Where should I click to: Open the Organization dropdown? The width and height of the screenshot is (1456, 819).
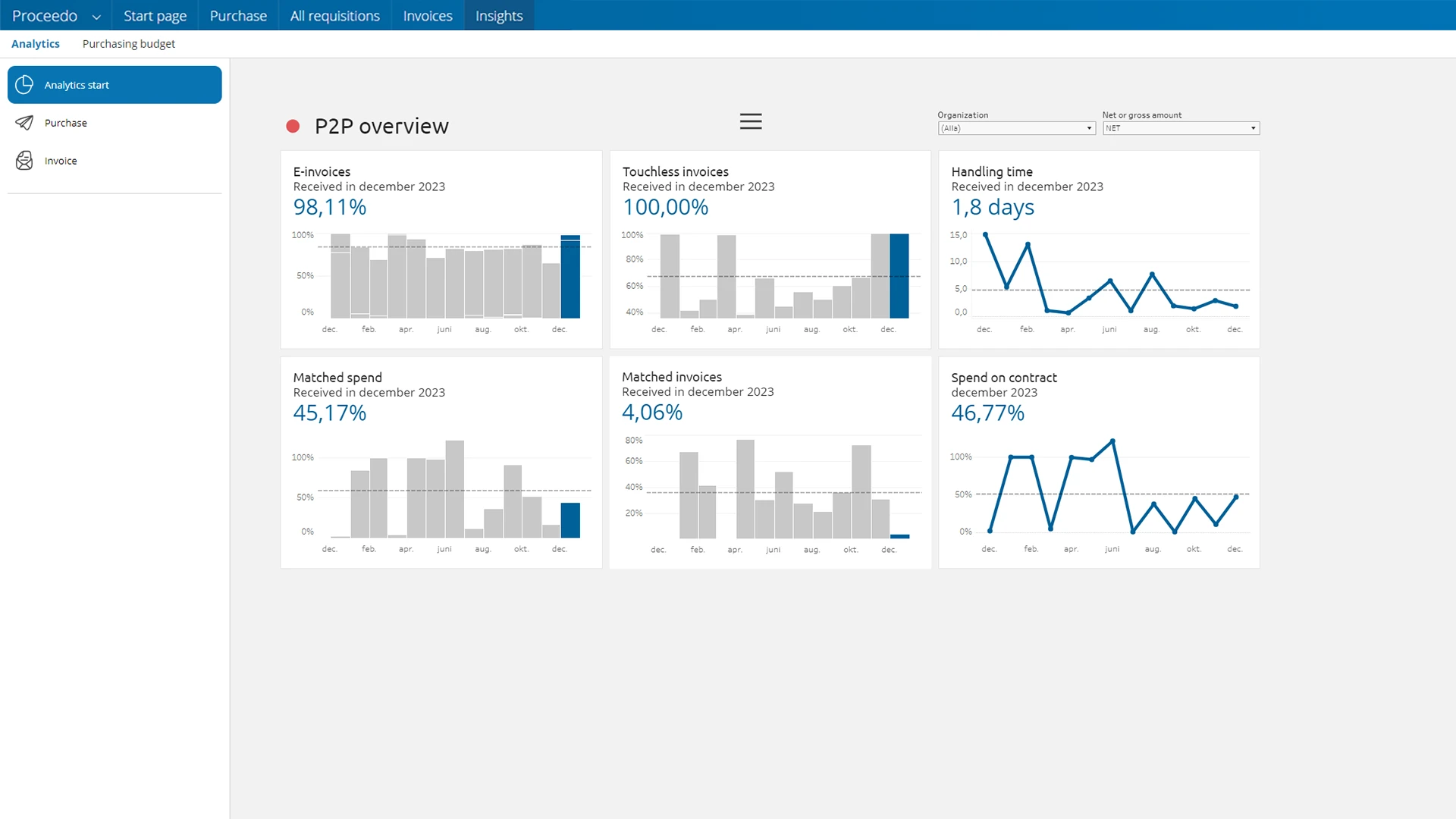[1016, 128]
